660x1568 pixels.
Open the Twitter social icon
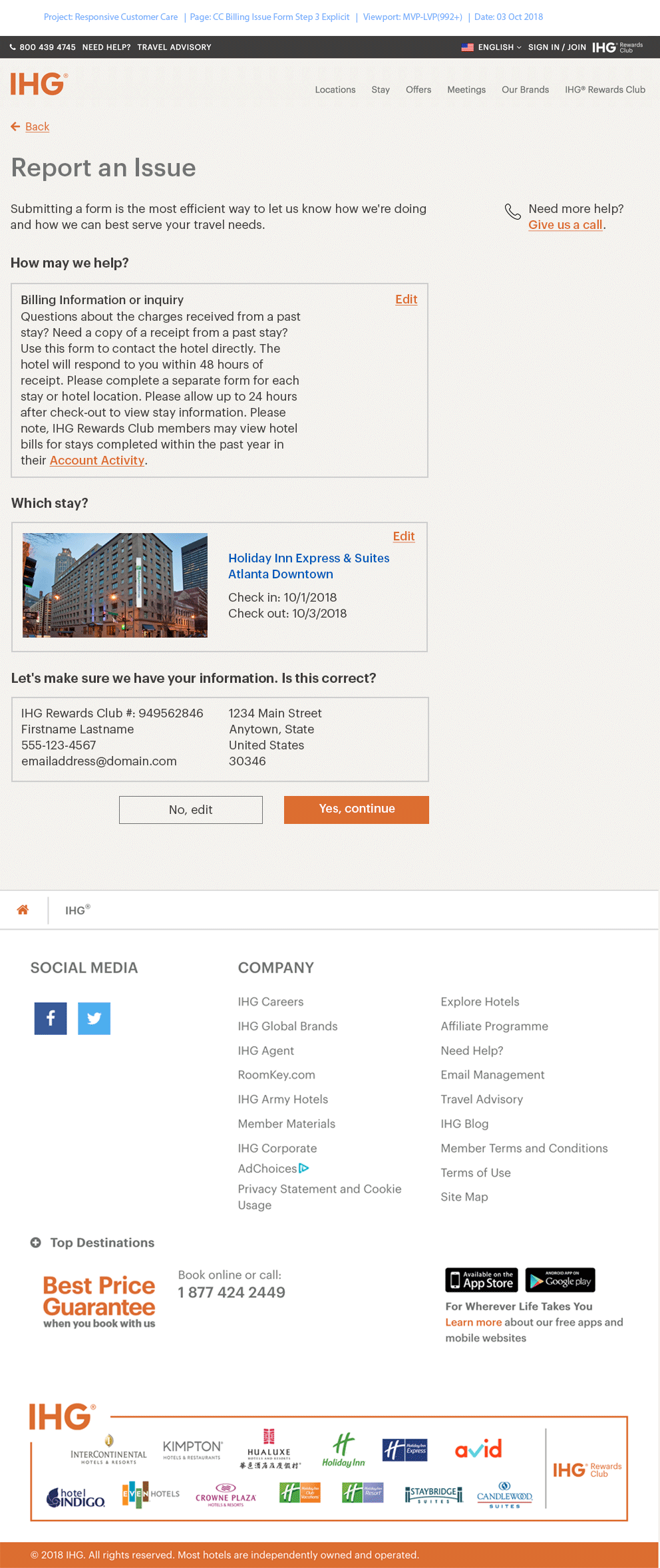tap(94, 1018)
